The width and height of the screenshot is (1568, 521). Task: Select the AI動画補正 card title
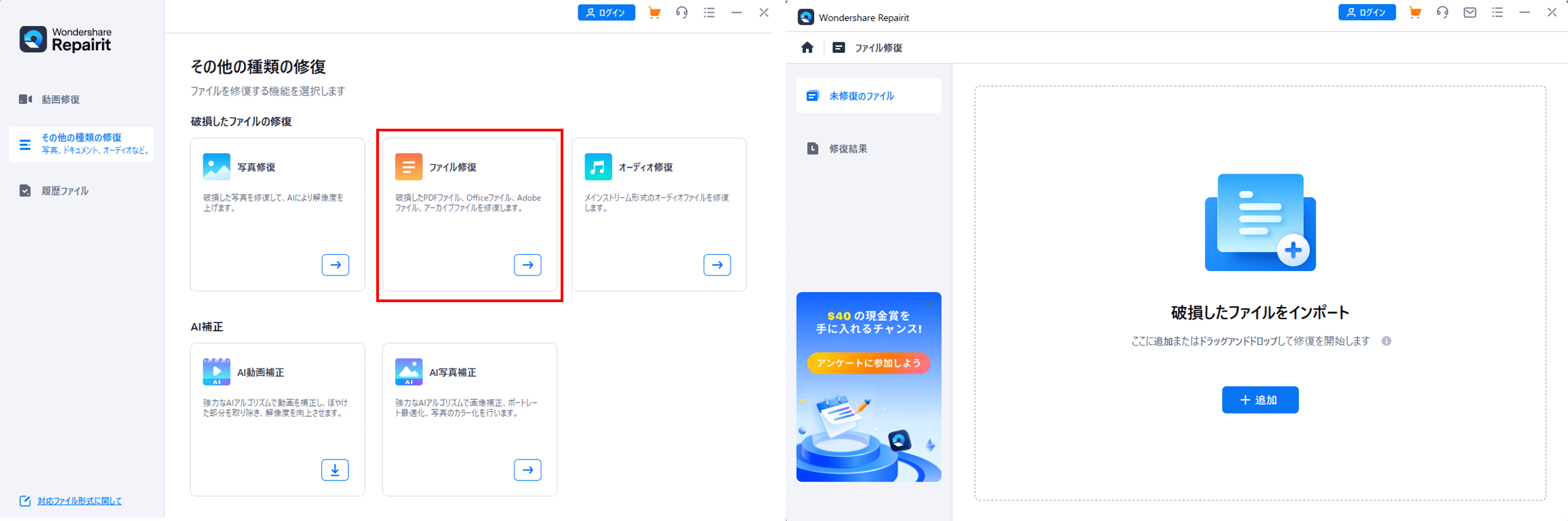click(260, 372)
